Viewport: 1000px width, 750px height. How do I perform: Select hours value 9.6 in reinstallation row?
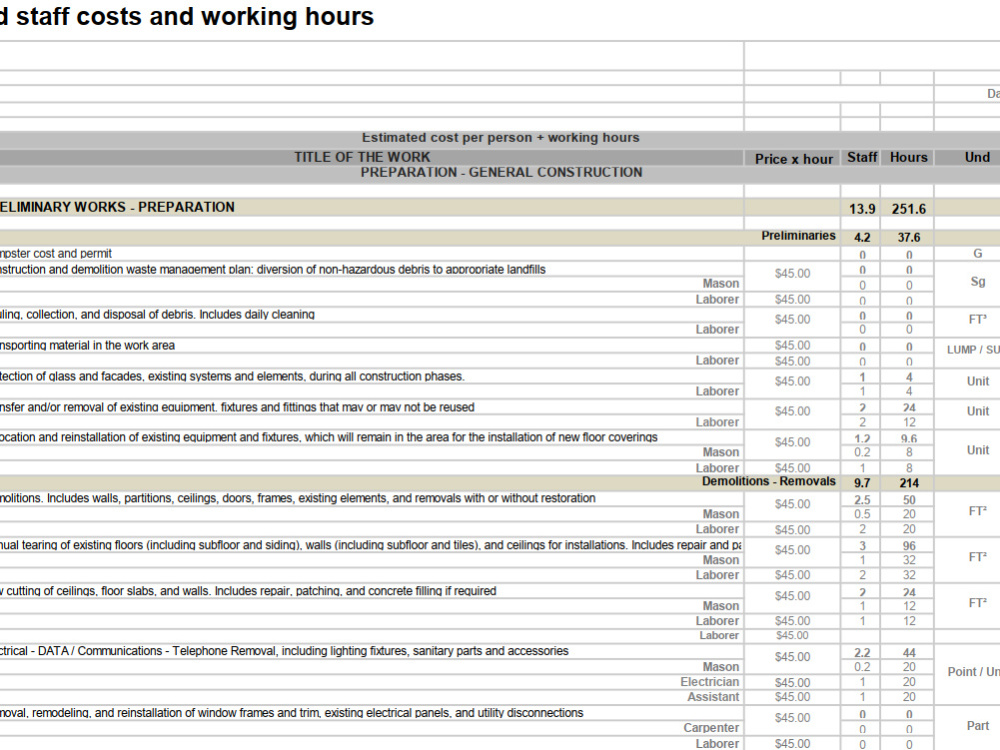908,439
